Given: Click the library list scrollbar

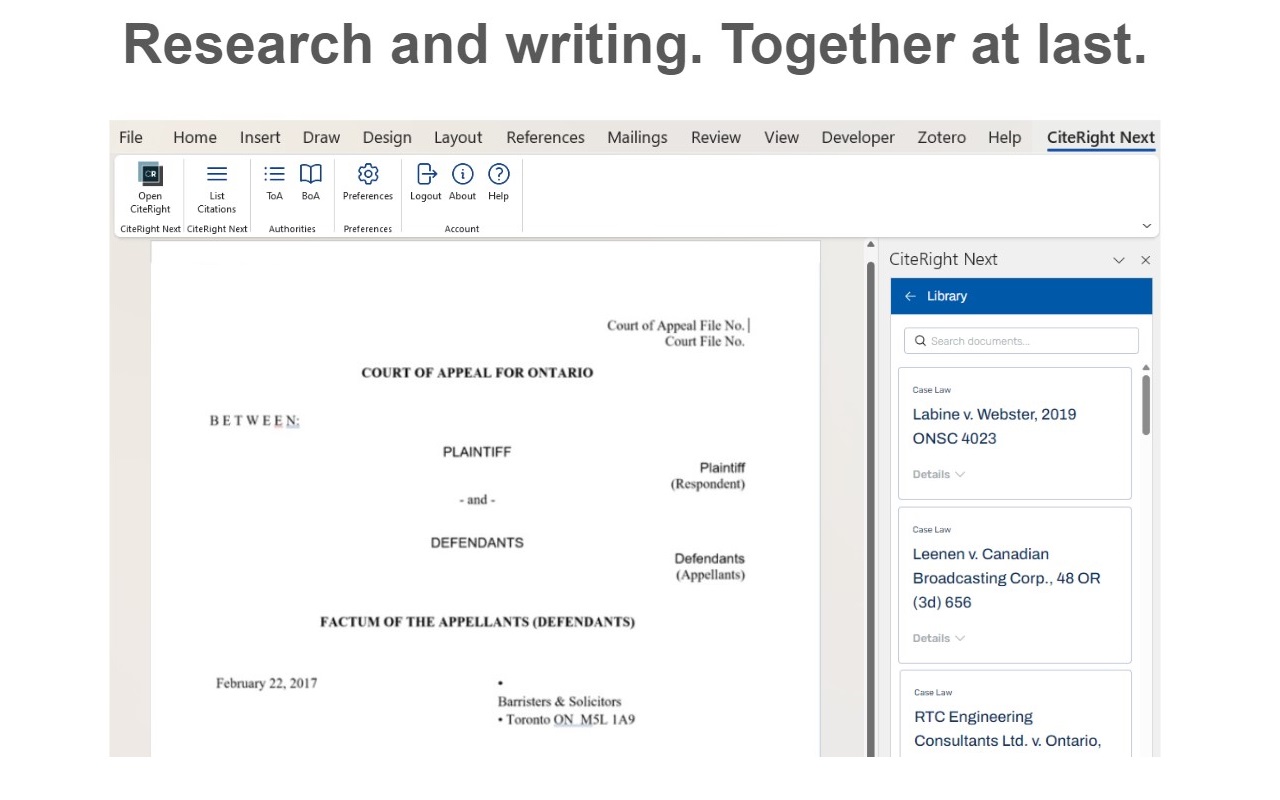Looking at the screenshot, I should 1146,404.
